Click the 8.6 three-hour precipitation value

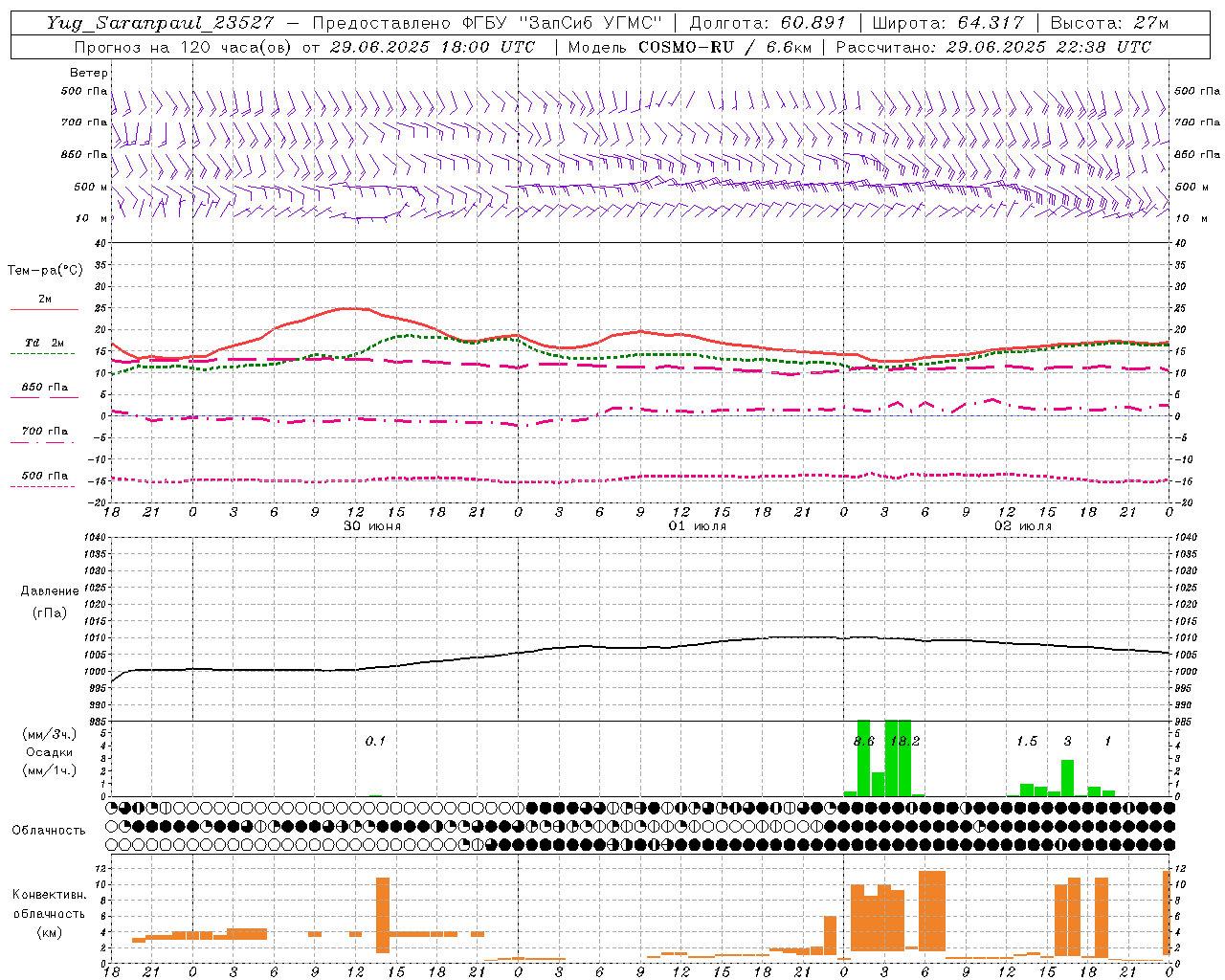click(863, 741)
